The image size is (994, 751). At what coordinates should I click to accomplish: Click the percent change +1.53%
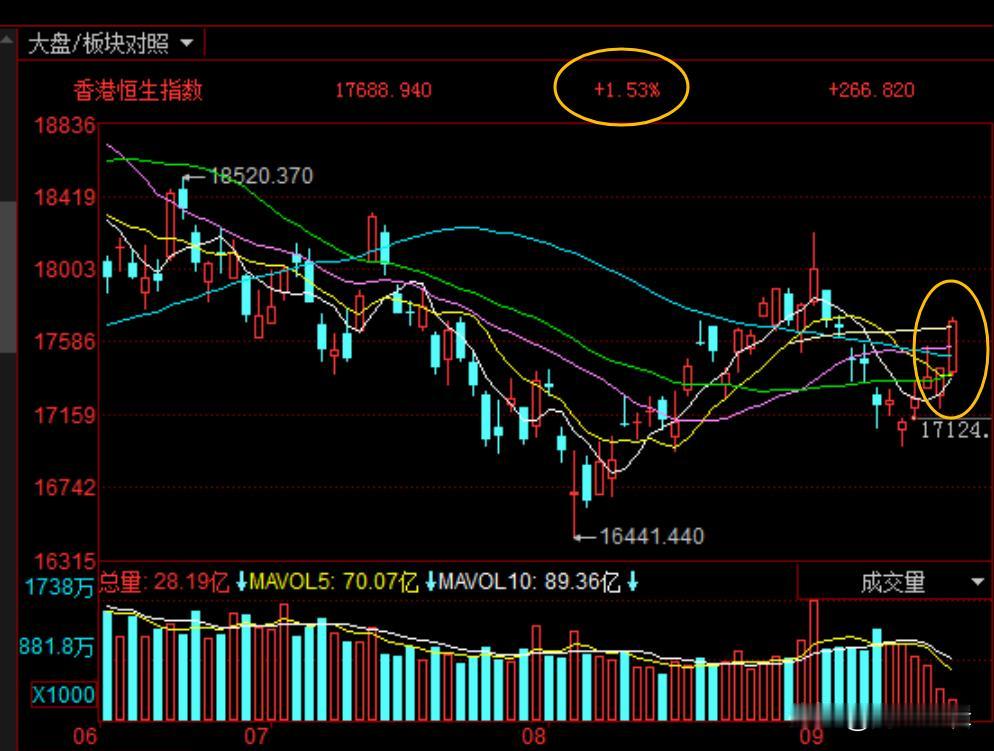click(x=626, y=89)
